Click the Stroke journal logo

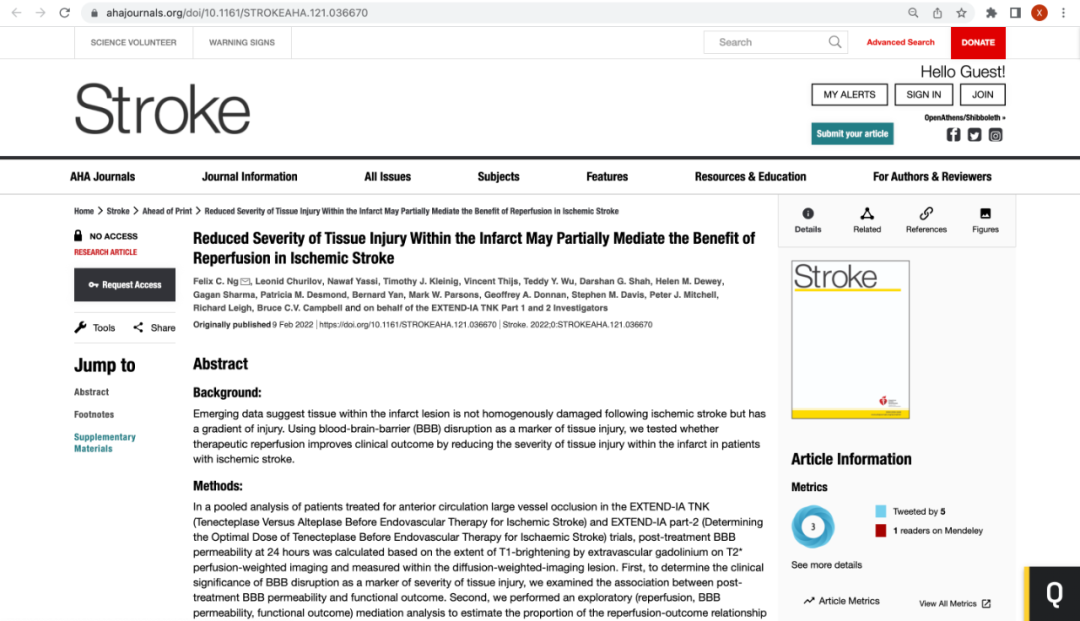coord(162,109)
